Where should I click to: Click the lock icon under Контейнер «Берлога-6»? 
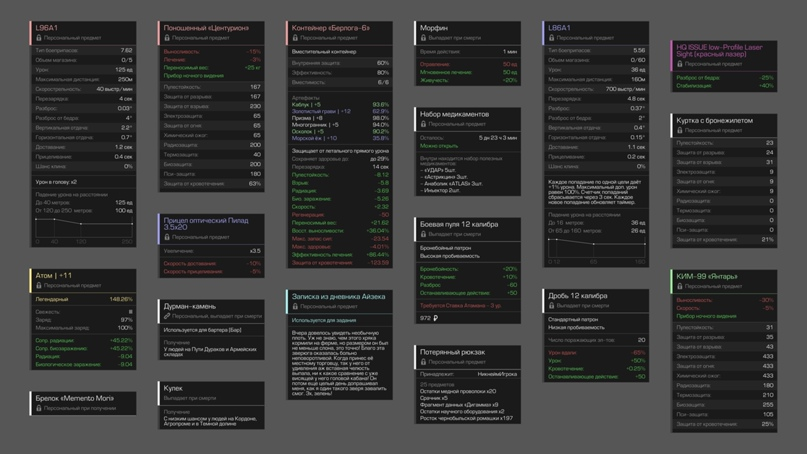click(x=295, y=38)
